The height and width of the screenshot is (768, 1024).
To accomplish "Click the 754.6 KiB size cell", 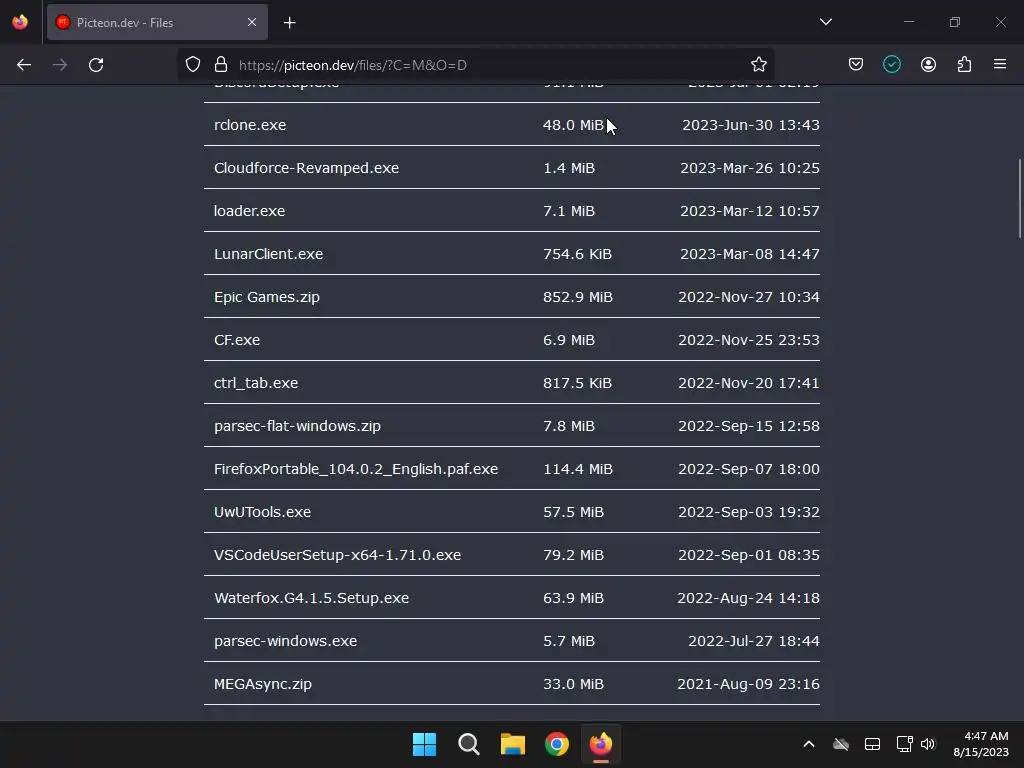I will tap(577, 254).
